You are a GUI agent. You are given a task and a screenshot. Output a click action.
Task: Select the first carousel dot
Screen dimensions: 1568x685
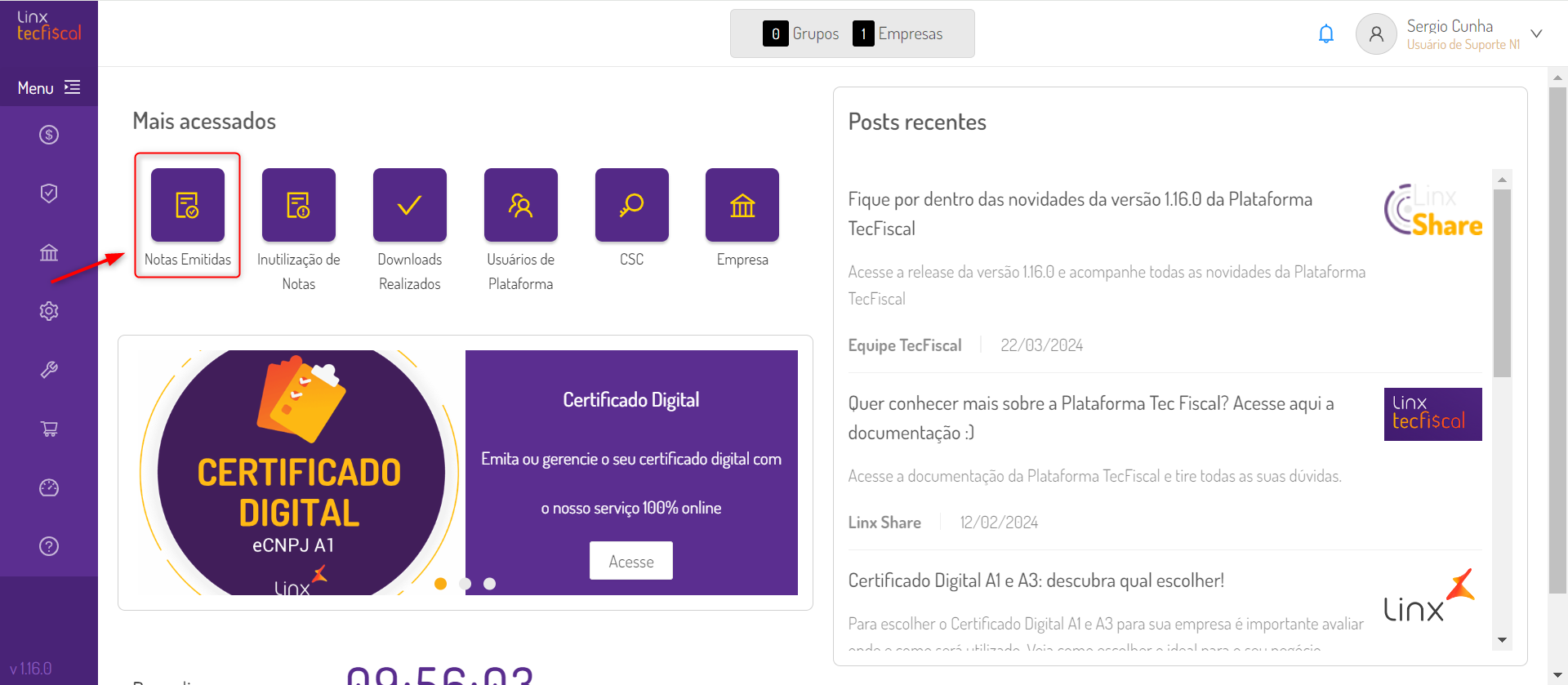click(441, 584)
